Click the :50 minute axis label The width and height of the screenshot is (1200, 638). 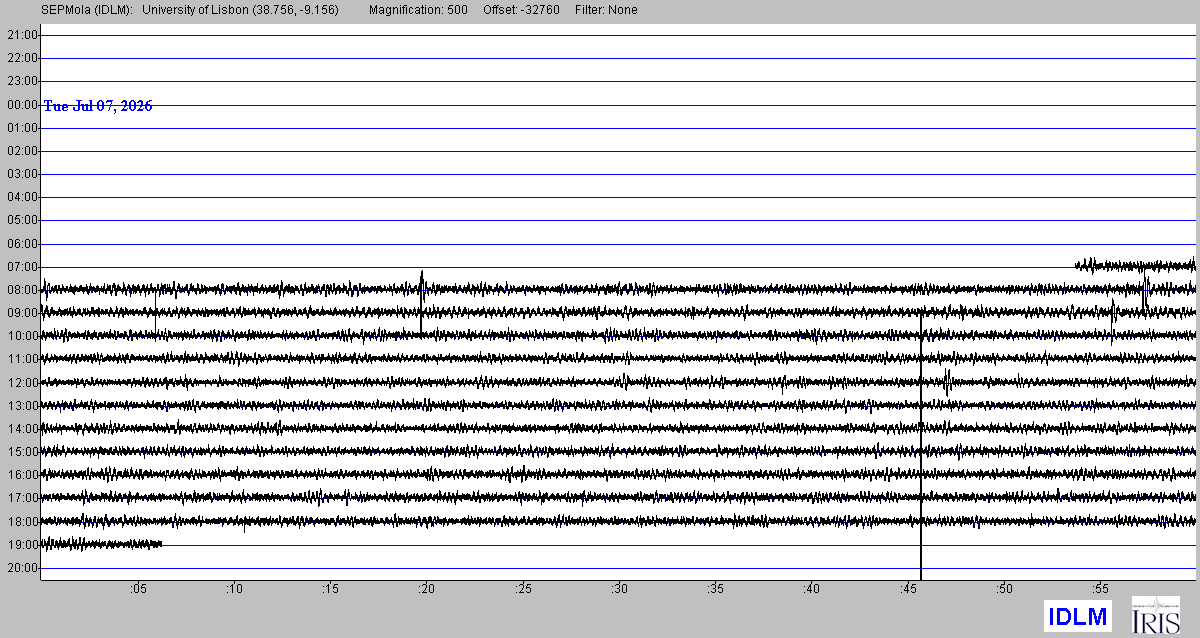[1003, 588]
